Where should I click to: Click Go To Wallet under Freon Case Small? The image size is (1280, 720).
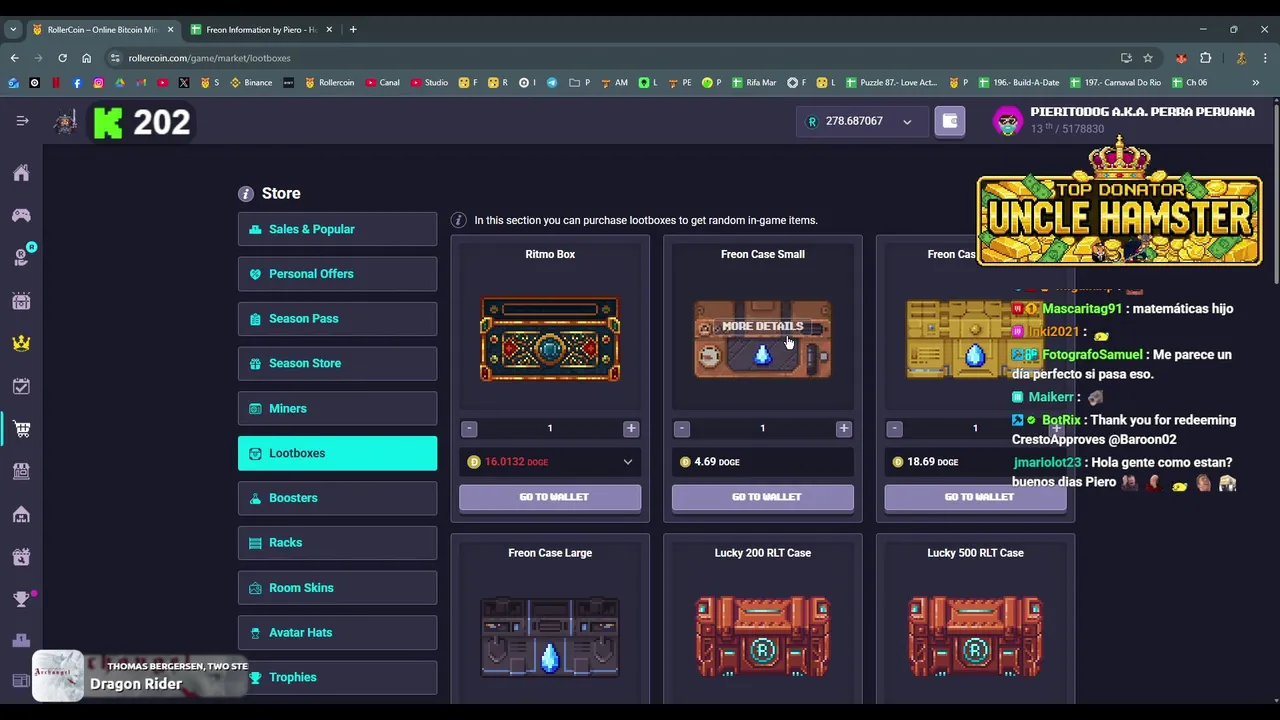763,497
